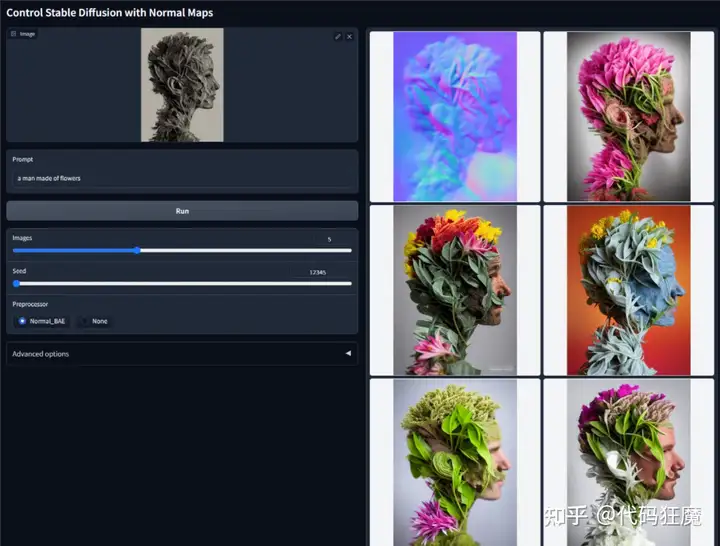Open the green leaves and moss head thumbnail

(455, 462)
